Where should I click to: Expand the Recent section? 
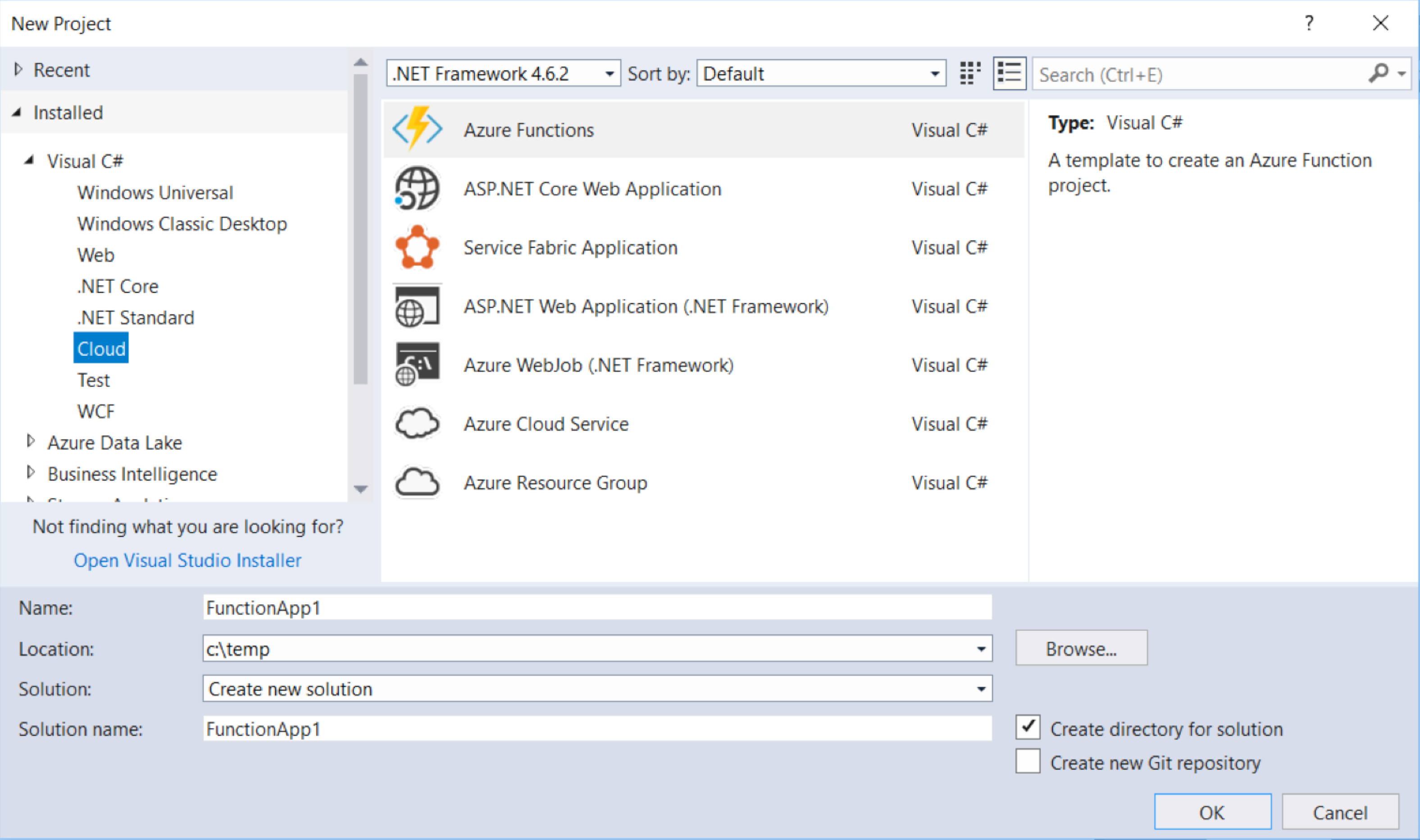pos(18,70)
